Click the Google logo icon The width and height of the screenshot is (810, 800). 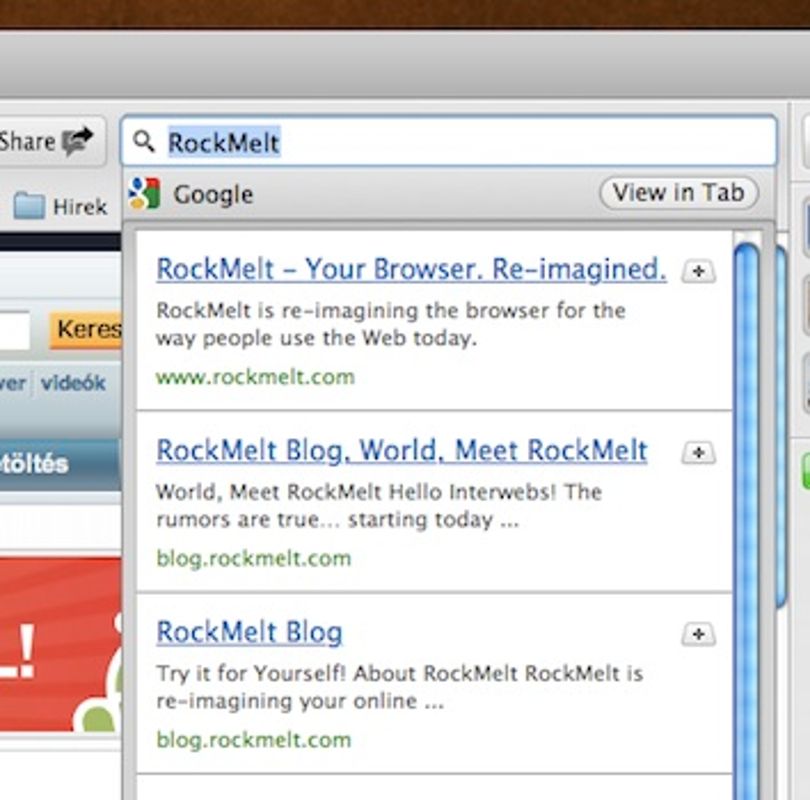pyautogui.click(x=144, y=194)
